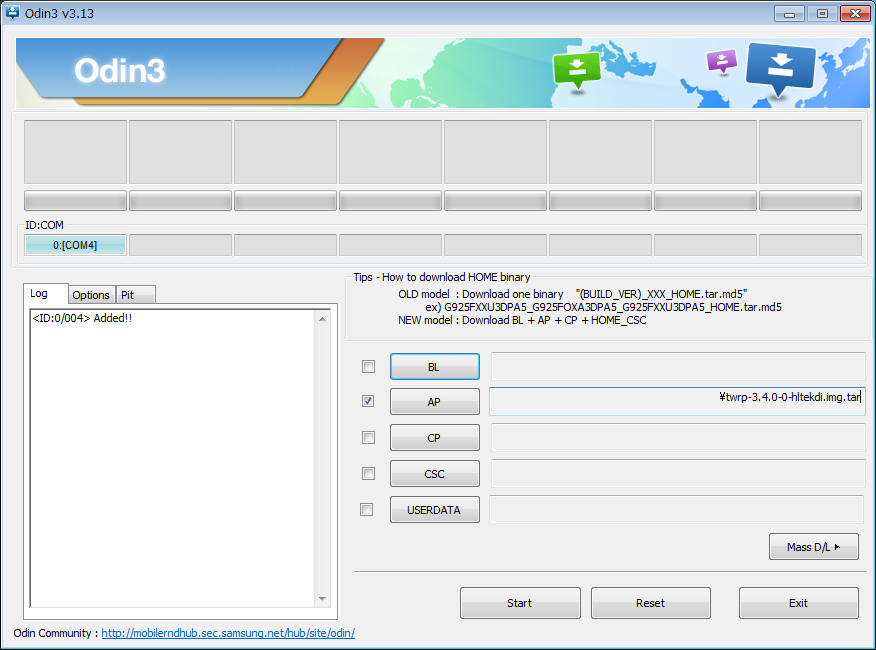This screenshot has height=650, width=876.
Task: Click the Exit button
Action: [x=799, y=603]
